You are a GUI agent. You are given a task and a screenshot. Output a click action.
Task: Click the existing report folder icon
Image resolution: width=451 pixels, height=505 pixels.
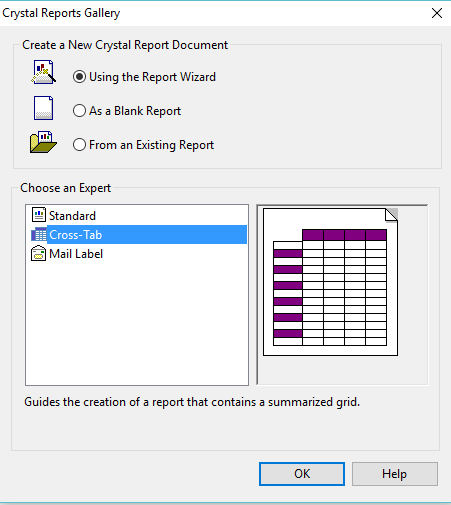[43, 142]
